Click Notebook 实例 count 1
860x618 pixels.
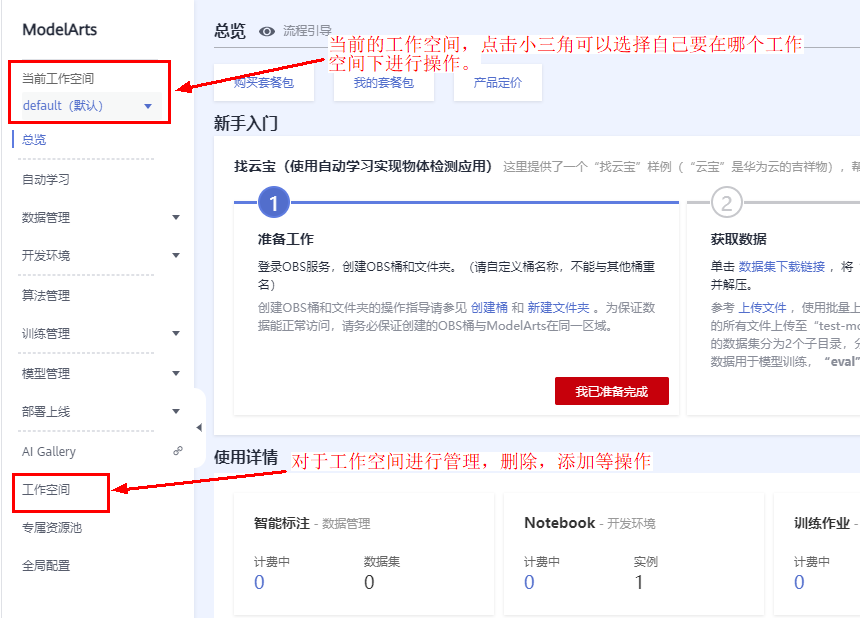click(x=639, y=582)
